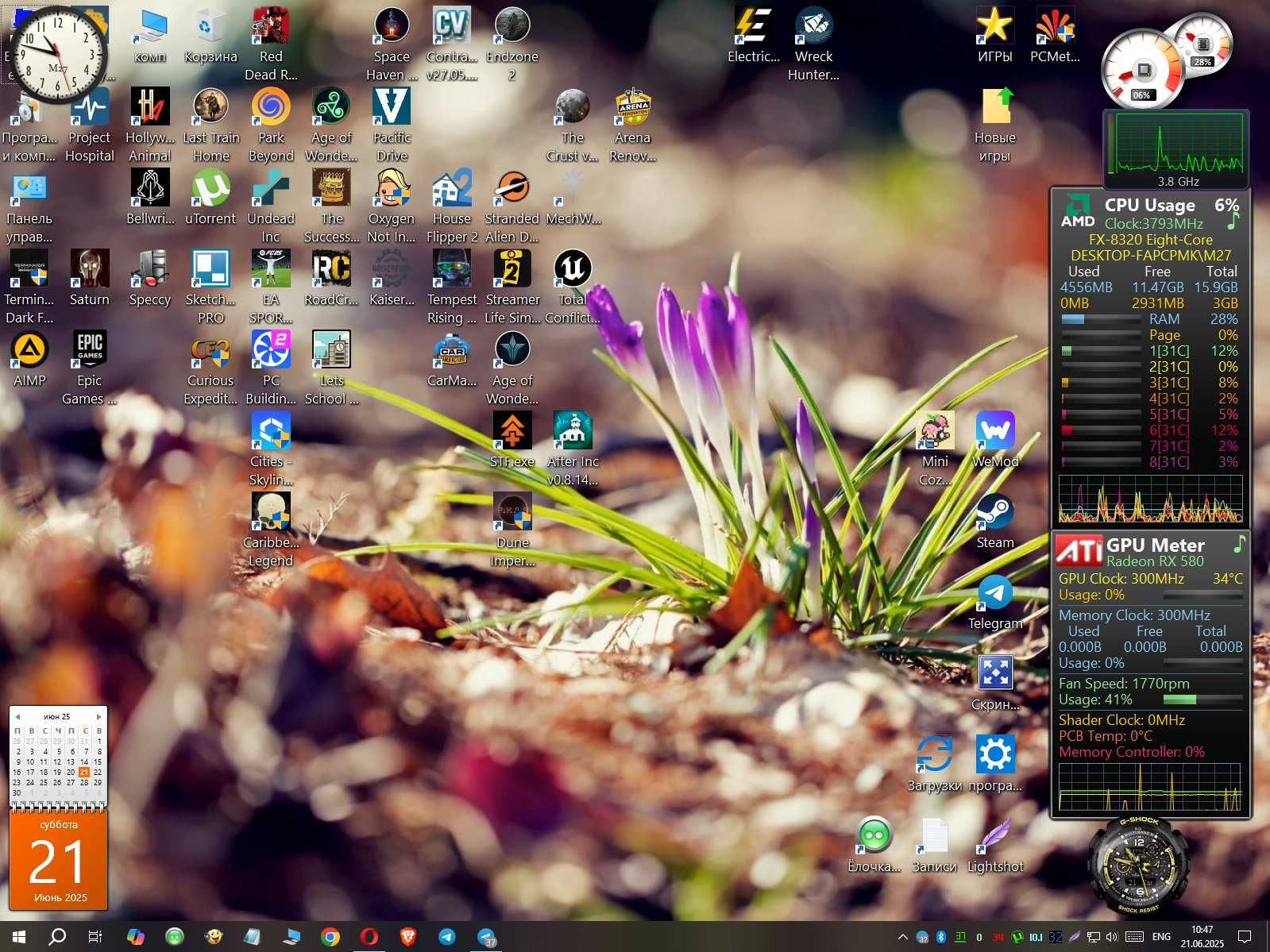Open Sketch... PRO shortcut

click(210, 287)
